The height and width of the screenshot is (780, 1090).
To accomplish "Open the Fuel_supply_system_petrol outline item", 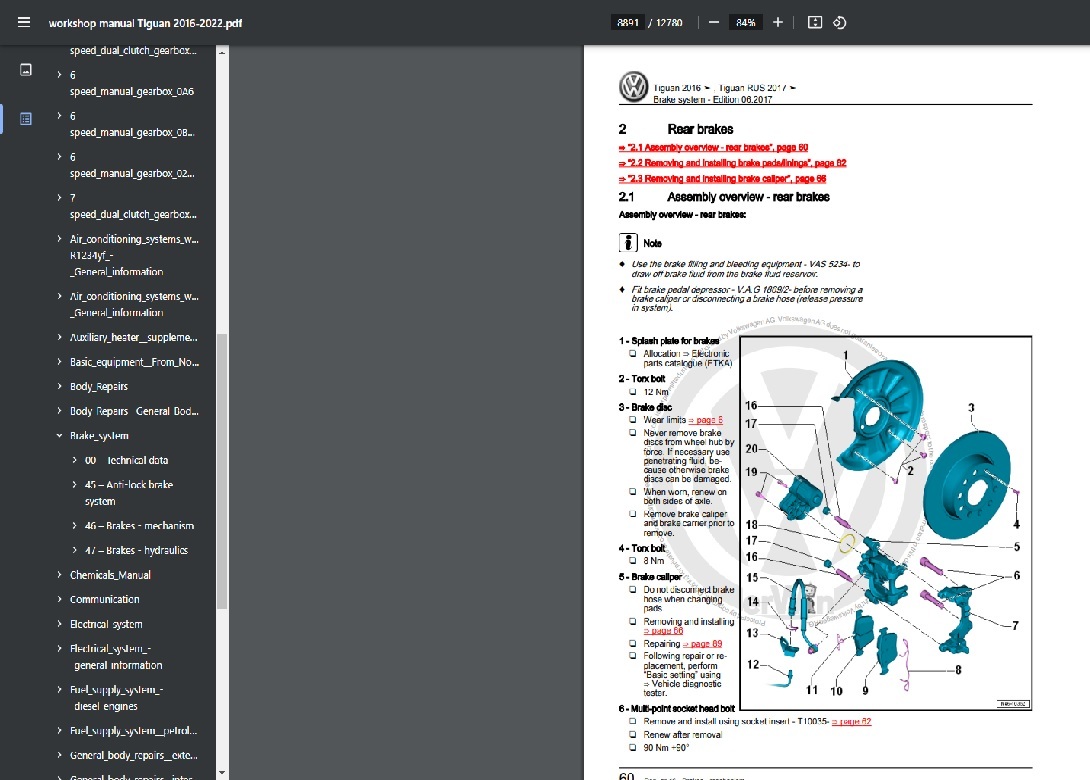I will coord(133,731).
